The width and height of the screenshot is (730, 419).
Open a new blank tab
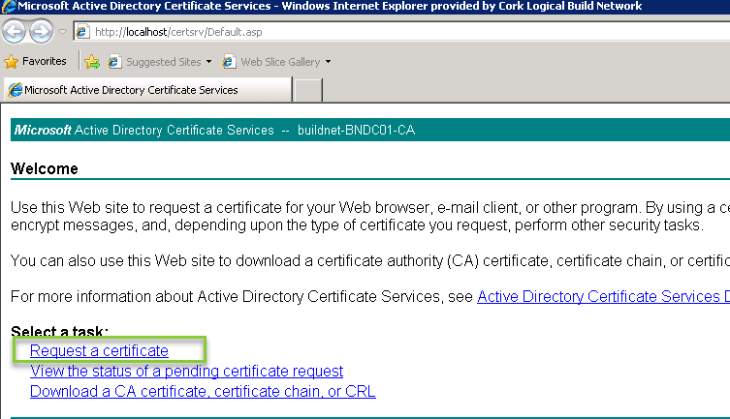[x=309, y=89]
